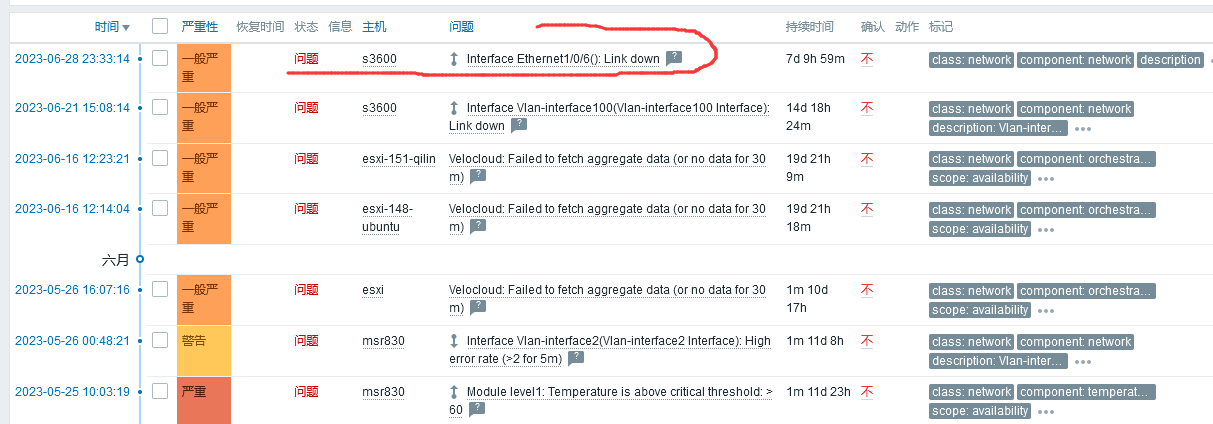The height and width of the screenshot is (424, 1213).
Task: Click dependency arrows icon before Module level1 Temperature
Action: coord(455,392)
